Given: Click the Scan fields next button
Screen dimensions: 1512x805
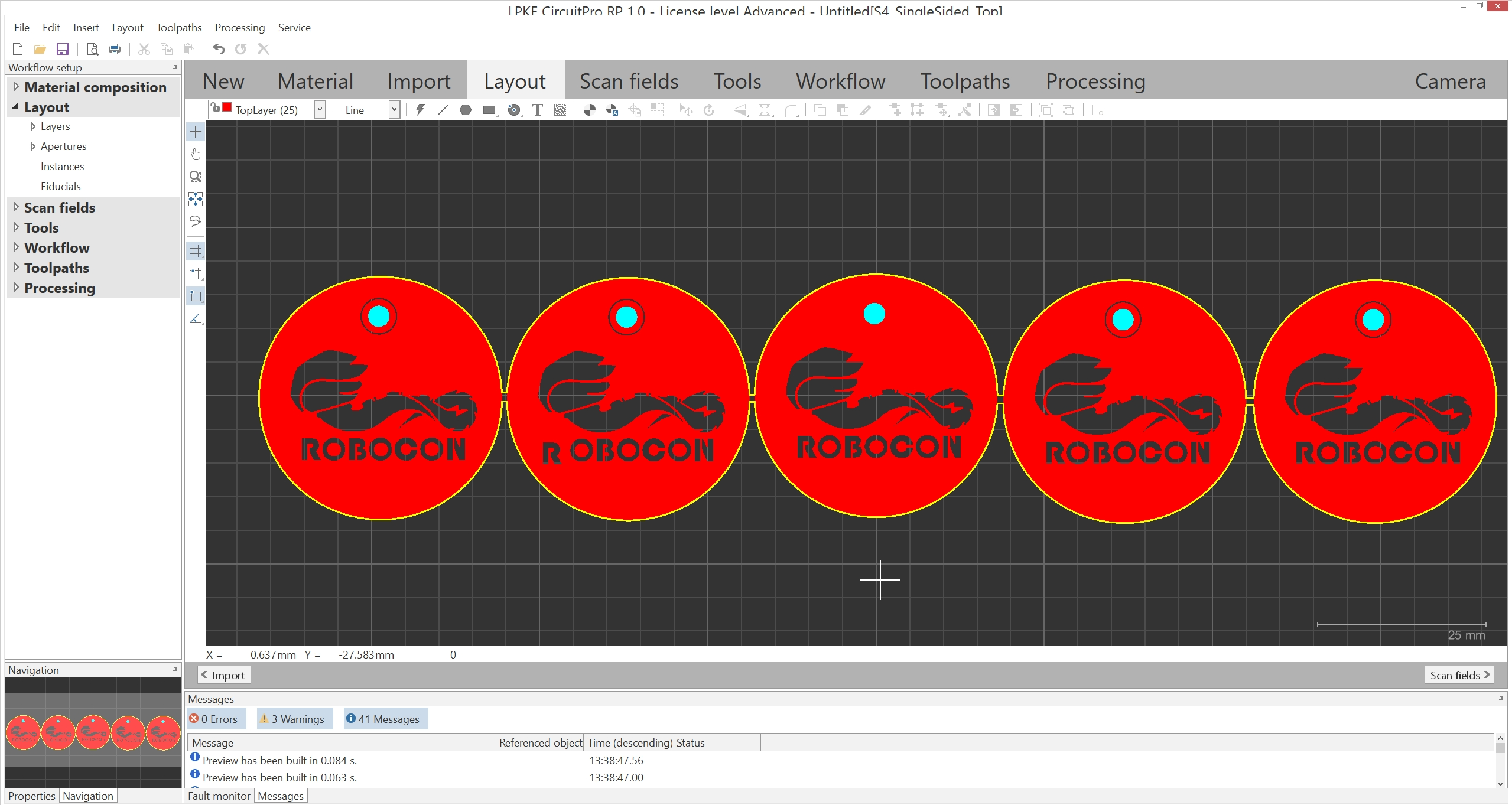Looking at the screenshot, I should point(1459,675).
